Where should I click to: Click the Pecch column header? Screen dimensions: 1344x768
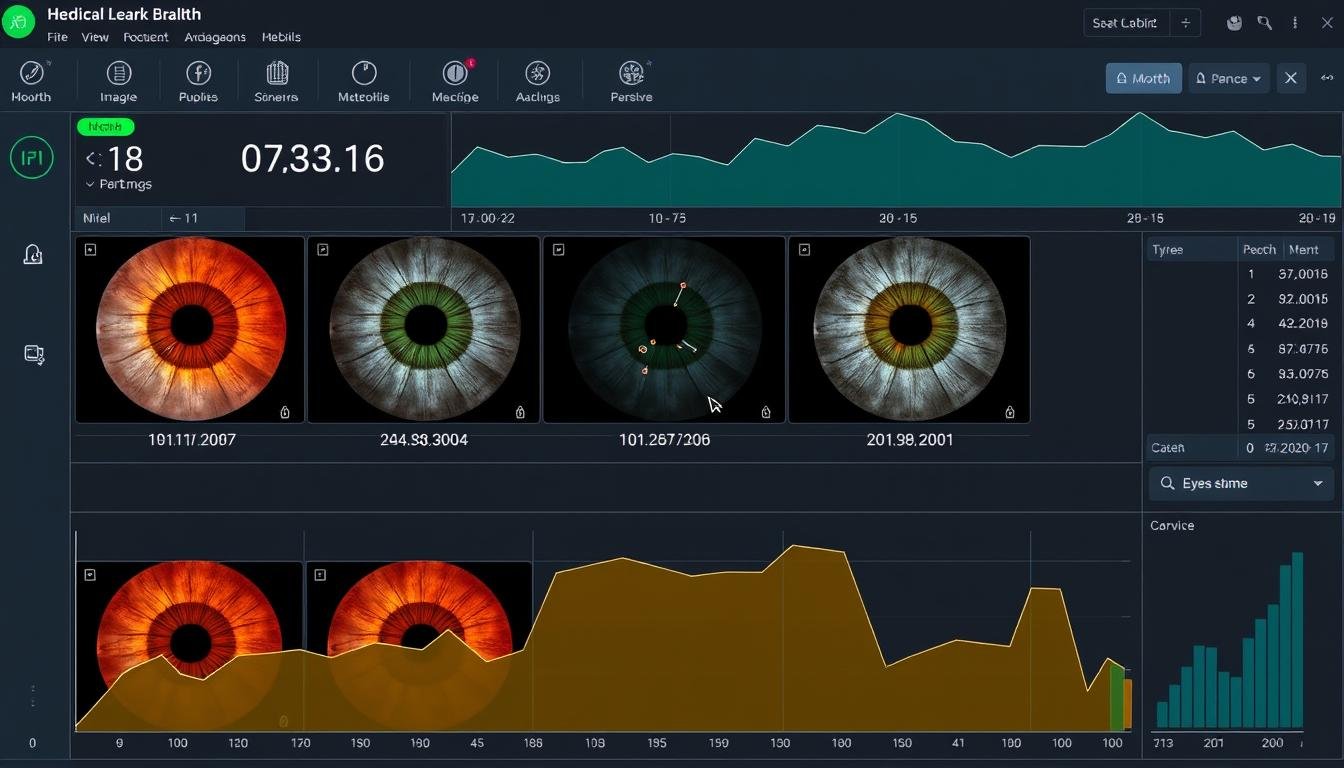pyautogui.click(x=1259, y=249)
